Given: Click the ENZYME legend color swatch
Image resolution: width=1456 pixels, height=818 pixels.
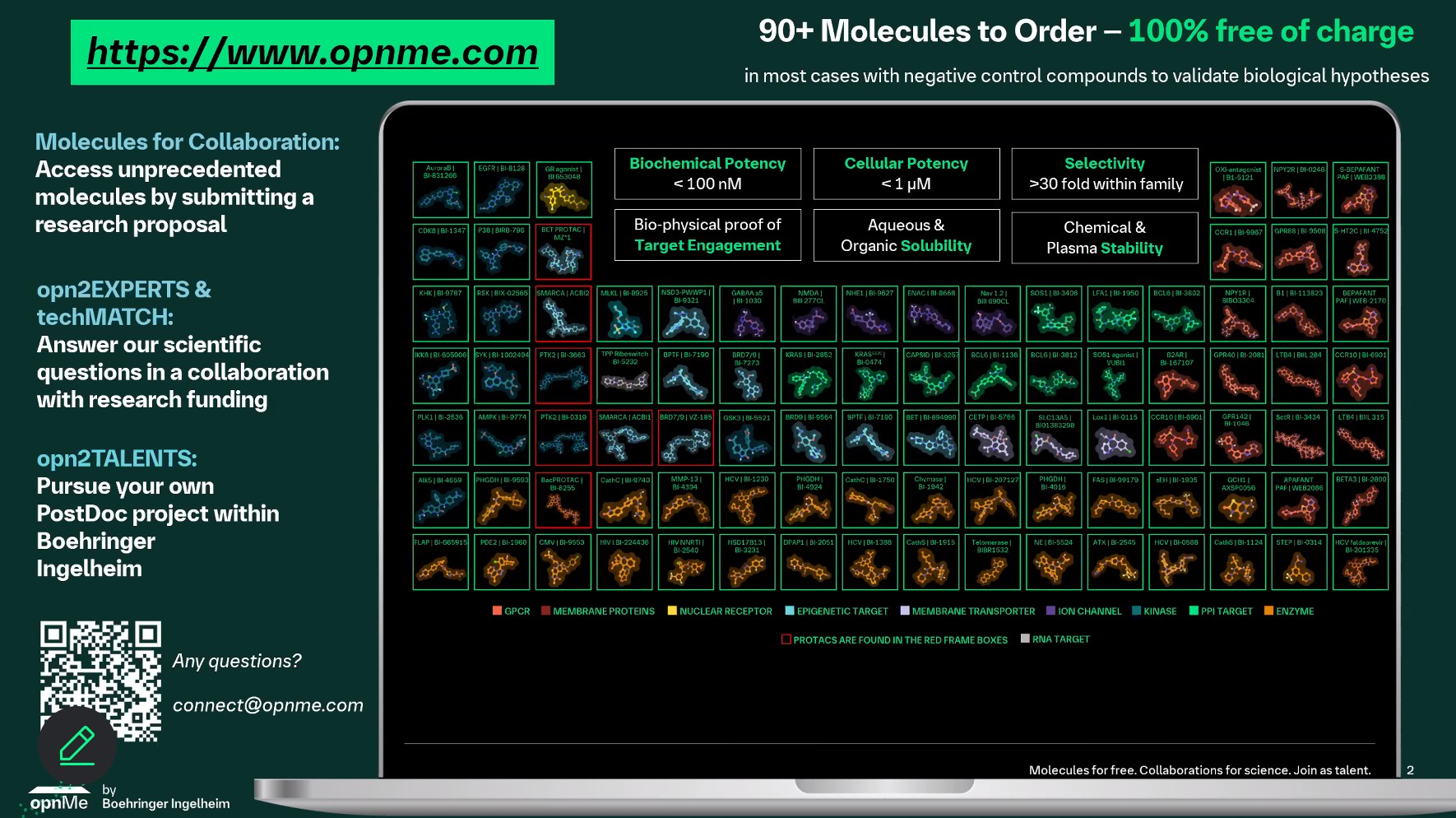Looking at the screenshot, I should pos(1268,611).
